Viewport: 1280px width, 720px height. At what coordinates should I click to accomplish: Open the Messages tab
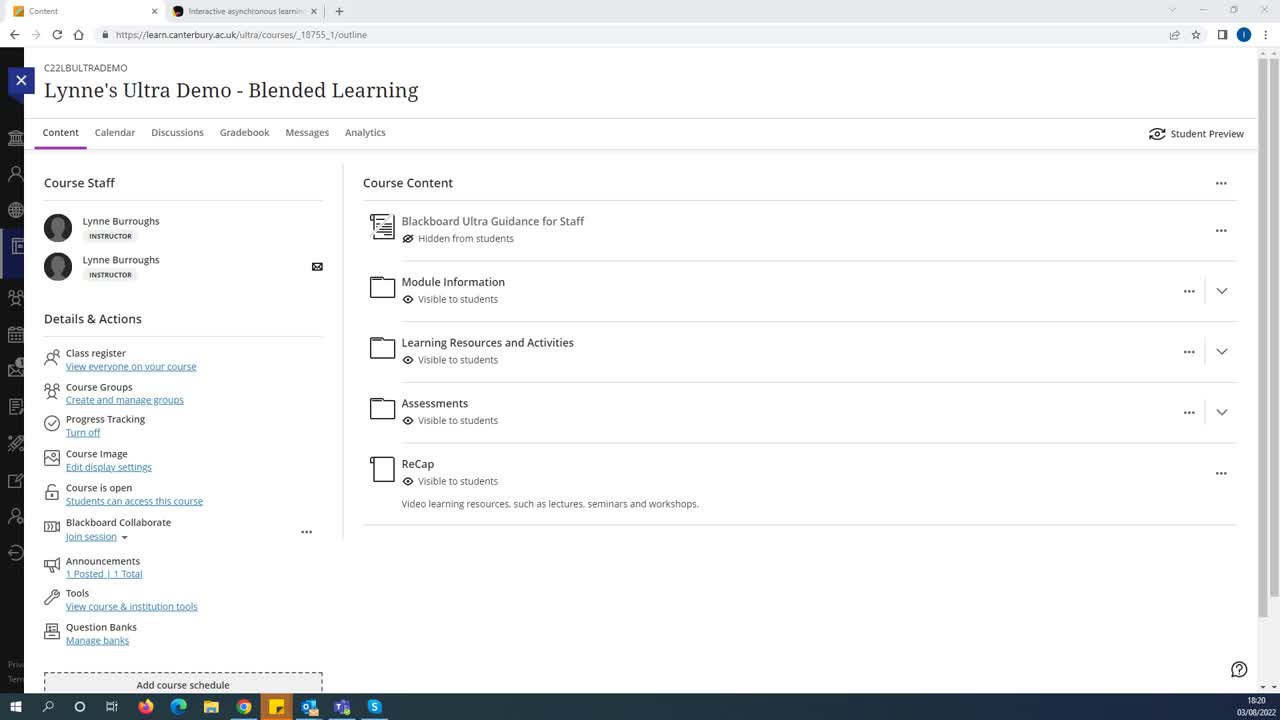(x=307, y=133)
